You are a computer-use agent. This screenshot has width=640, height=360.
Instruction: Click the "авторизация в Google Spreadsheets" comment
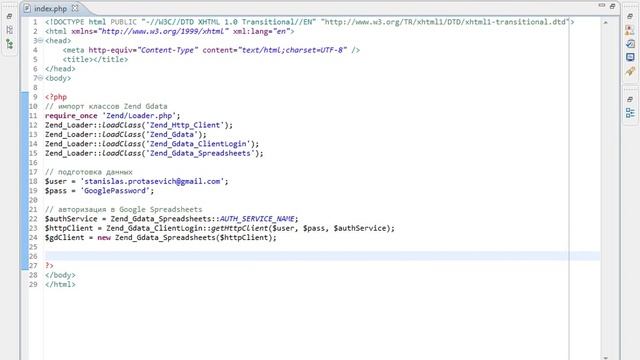pyautogui.click(x=124, y=210)
